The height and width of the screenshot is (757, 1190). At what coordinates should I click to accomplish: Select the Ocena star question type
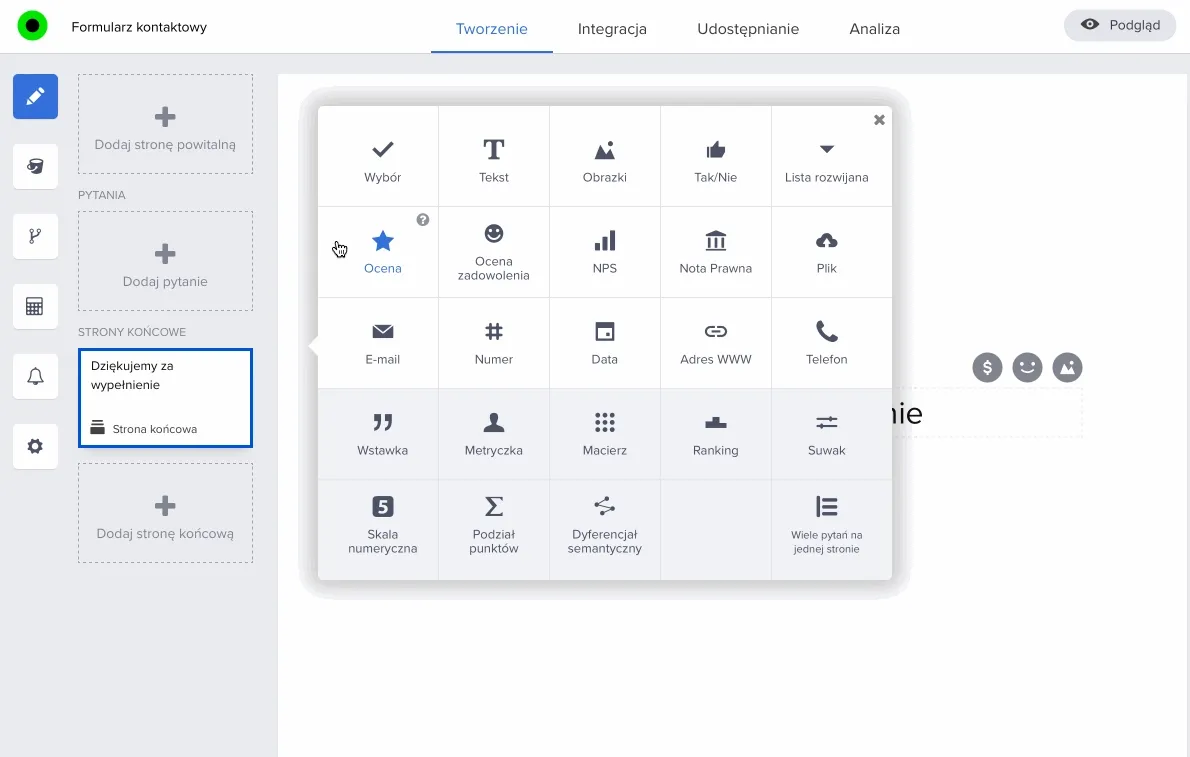coord(378,252)
